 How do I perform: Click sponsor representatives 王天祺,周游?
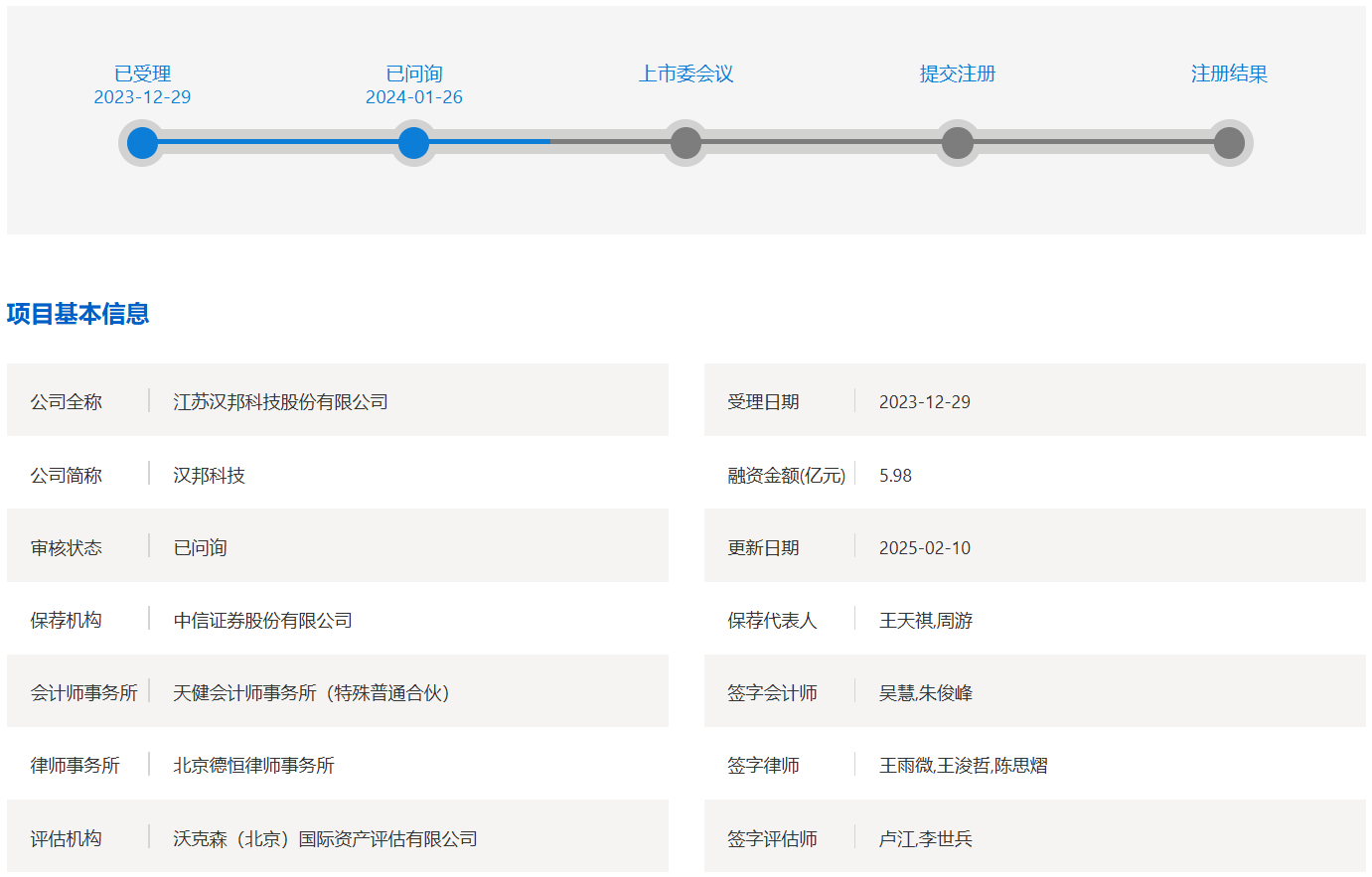(x=925, y=621)
